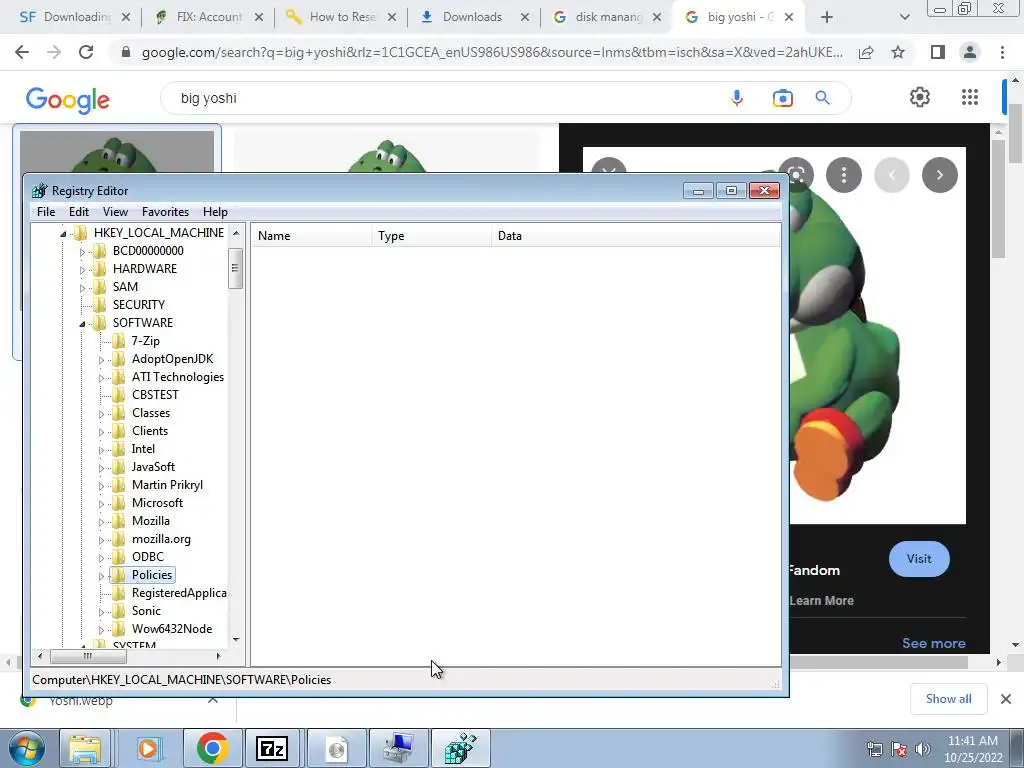The image size is (1024, 768).
Task: Click the Data column header
Action: tap(636, 236)
